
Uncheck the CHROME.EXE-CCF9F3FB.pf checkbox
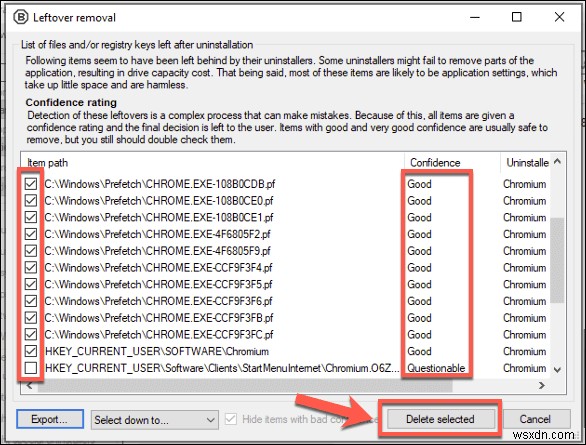point(31,318)
